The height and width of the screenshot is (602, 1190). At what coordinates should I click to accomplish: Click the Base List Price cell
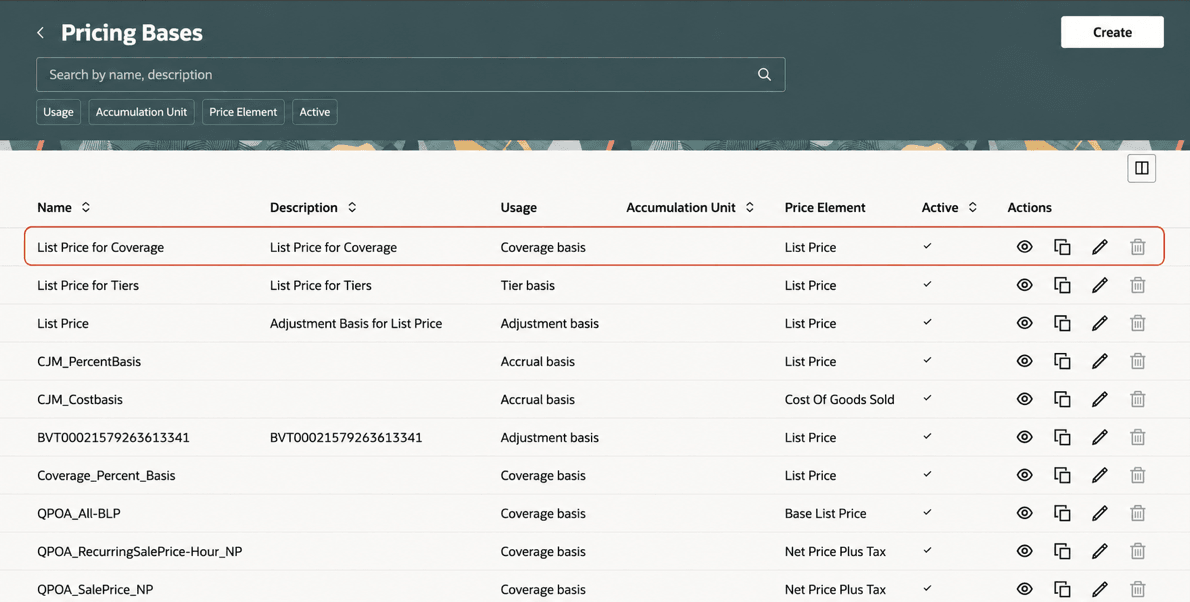tap(826, 513)
